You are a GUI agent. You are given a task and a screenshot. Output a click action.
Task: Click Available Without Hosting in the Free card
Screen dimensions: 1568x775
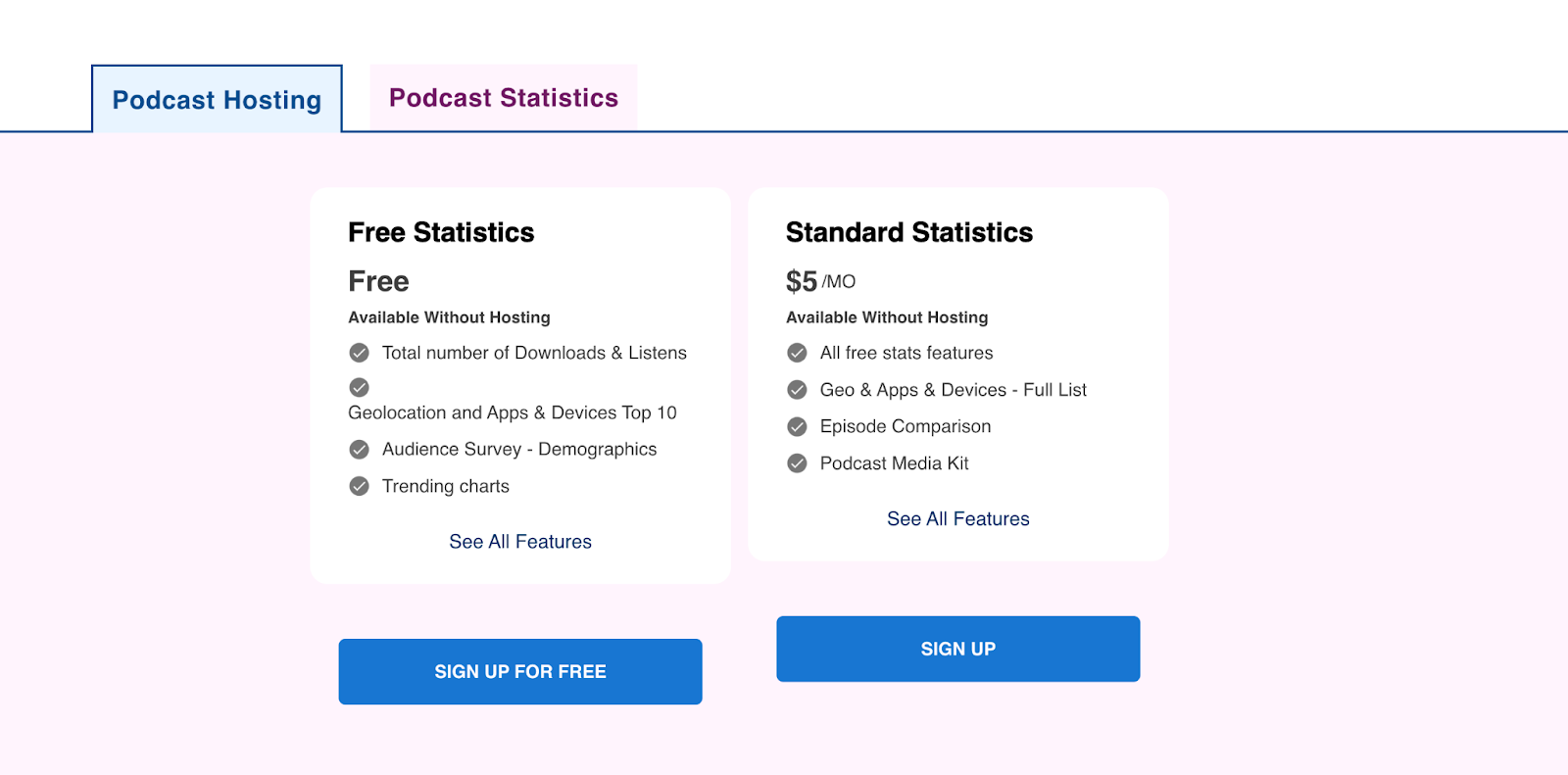(448, 316)
